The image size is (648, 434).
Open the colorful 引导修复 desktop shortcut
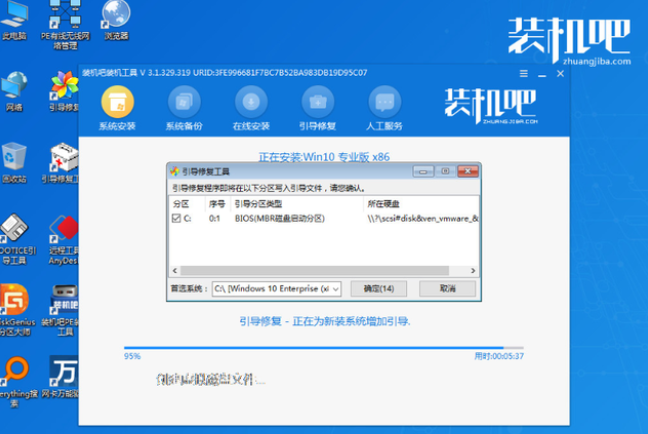[x=64, y=92]
